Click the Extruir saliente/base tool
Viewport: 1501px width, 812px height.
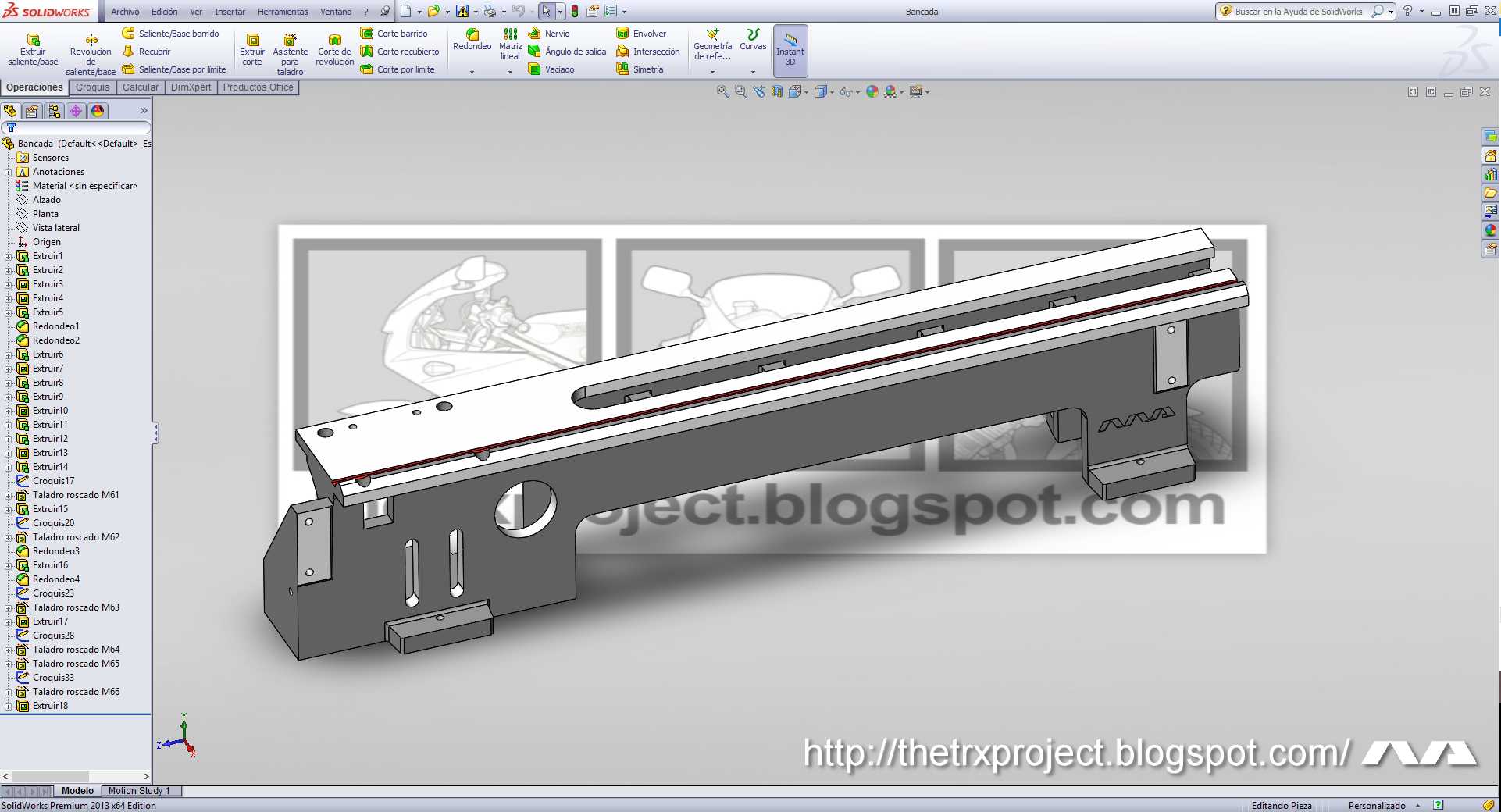(33, 50)
